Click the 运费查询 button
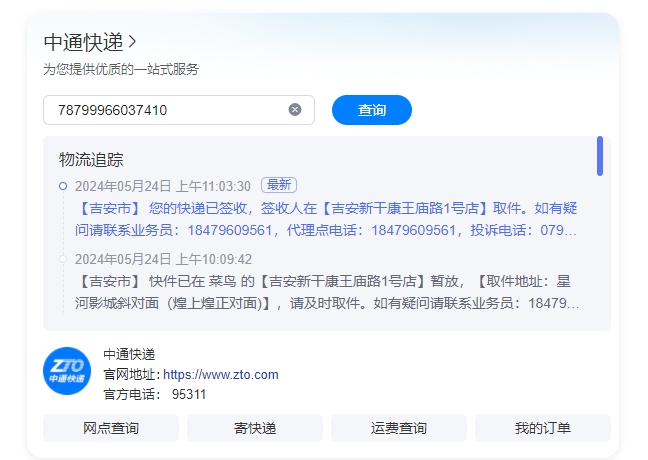The width and height of the screenshot is (648, 460). click(398, 428)
